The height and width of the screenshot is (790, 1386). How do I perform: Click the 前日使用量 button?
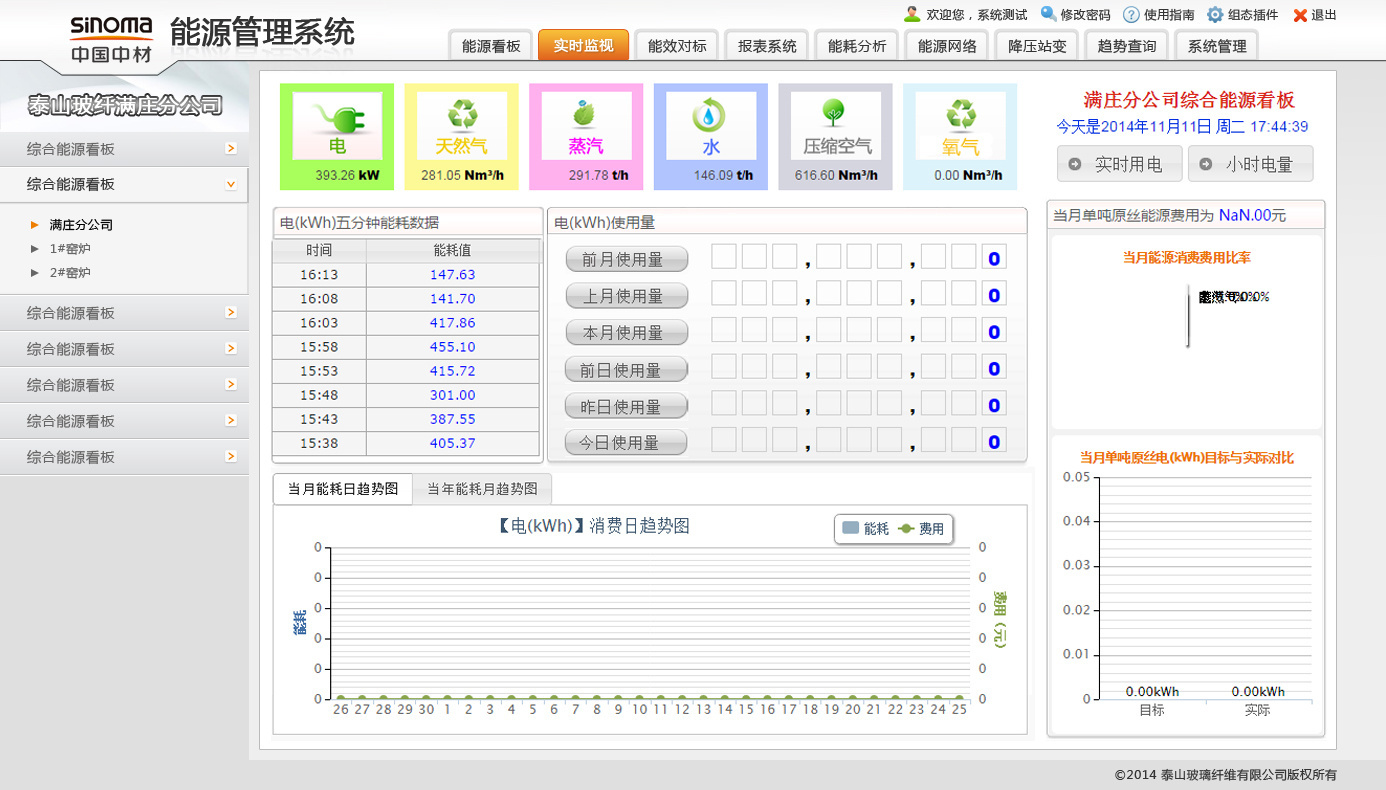627,369
